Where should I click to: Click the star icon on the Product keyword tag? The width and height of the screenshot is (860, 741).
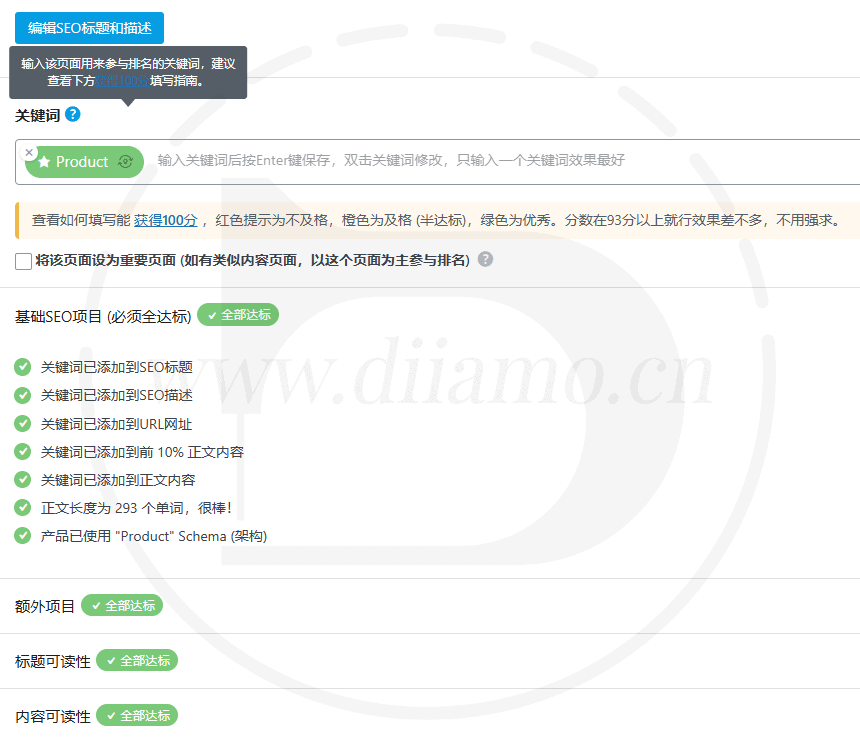coord(45,162)
